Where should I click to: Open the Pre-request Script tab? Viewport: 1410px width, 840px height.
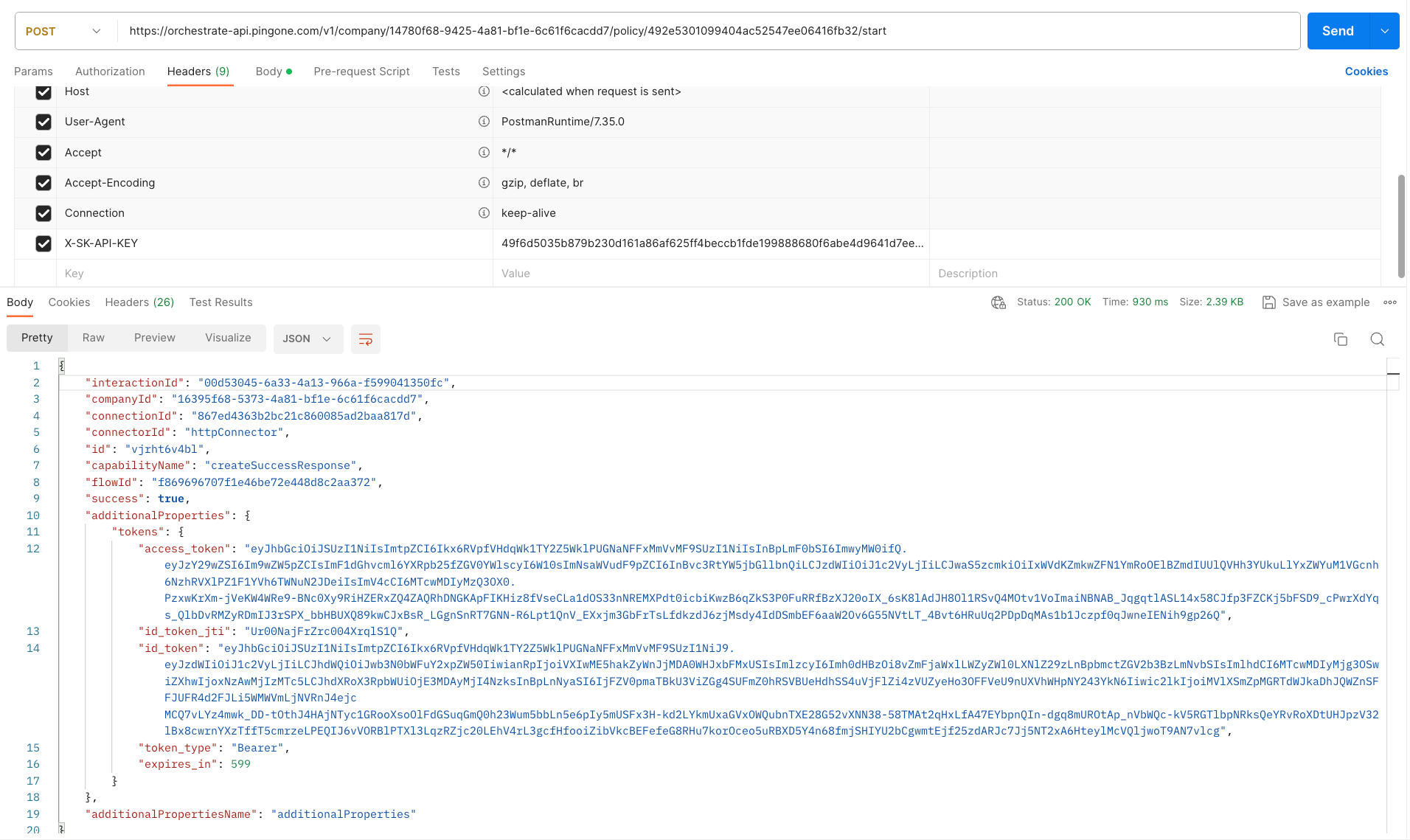361,72
